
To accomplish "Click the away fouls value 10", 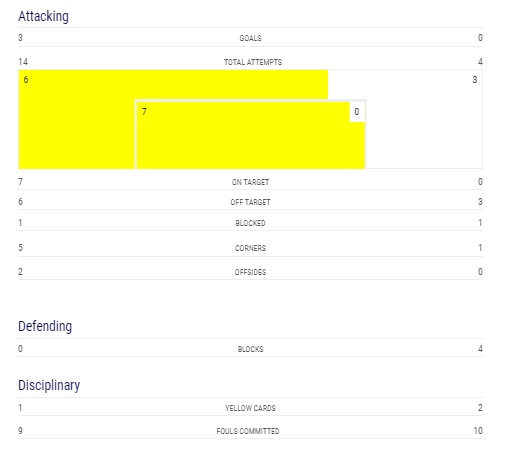I will click(478, 431).
